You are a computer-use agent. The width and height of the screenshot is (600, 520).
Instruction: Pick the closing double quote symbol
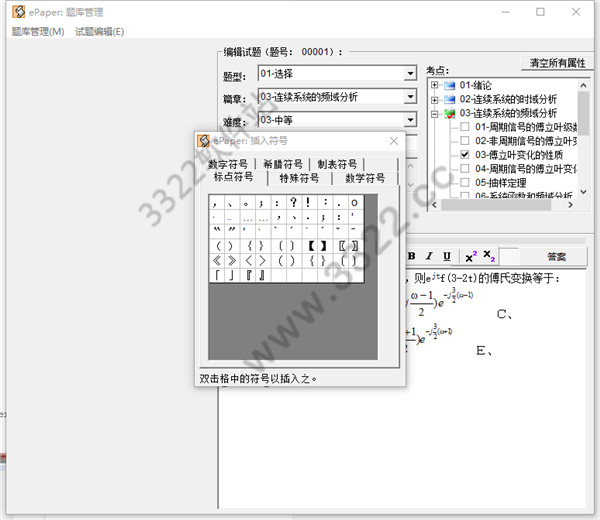tap(232, 230)
